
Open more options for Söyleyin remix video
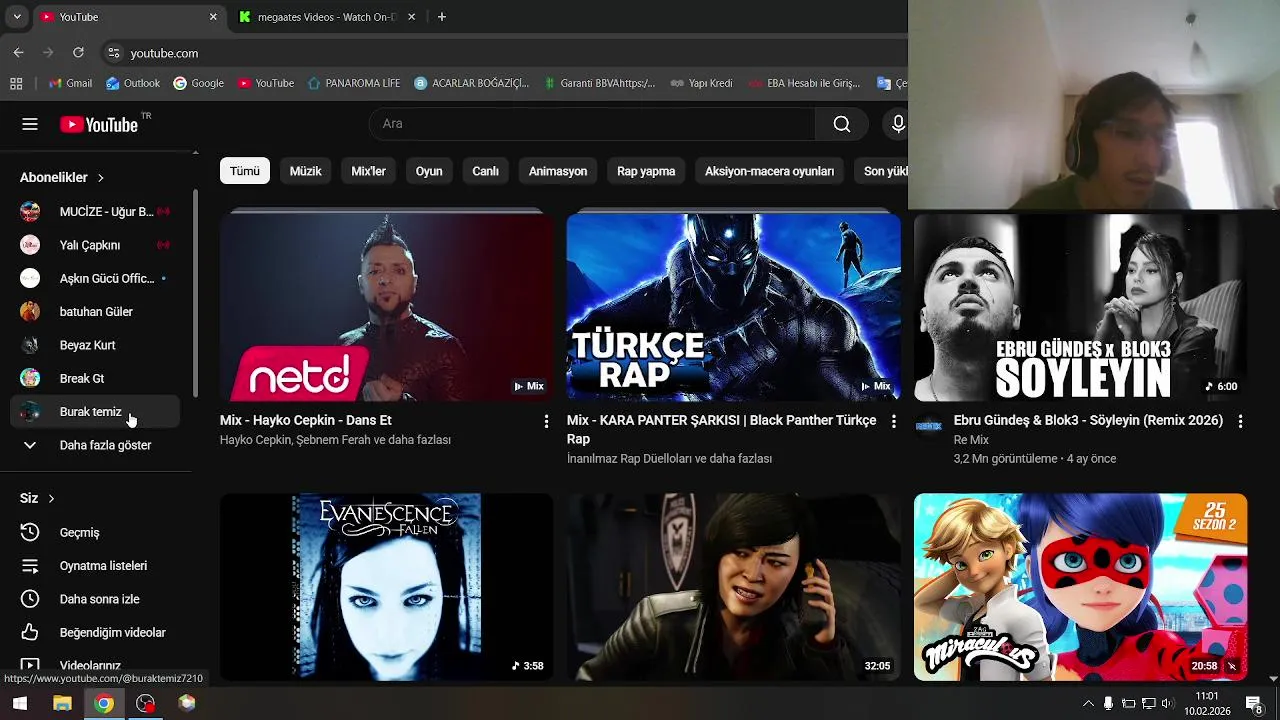click(x=1240, y=422)
